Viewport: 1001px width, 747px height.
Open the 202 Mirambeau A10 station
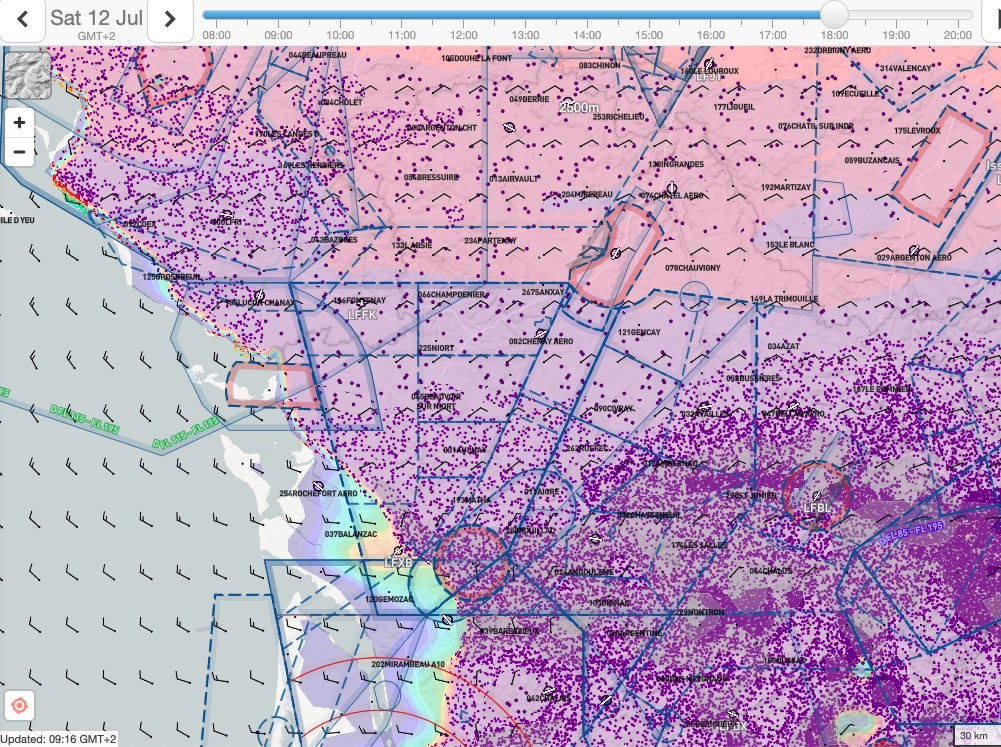(x=408, y=664)
